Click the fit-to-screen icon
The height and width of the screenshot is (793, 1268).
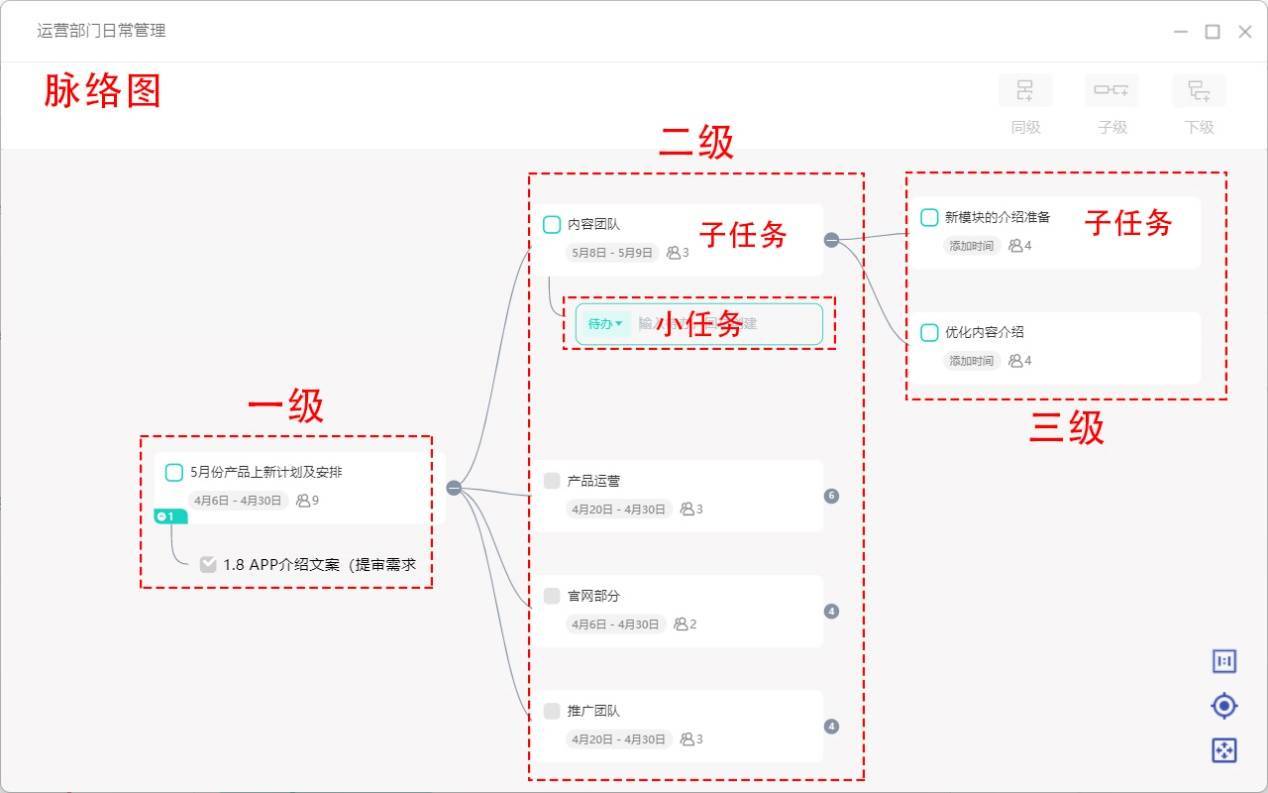tap(1224, 750)
